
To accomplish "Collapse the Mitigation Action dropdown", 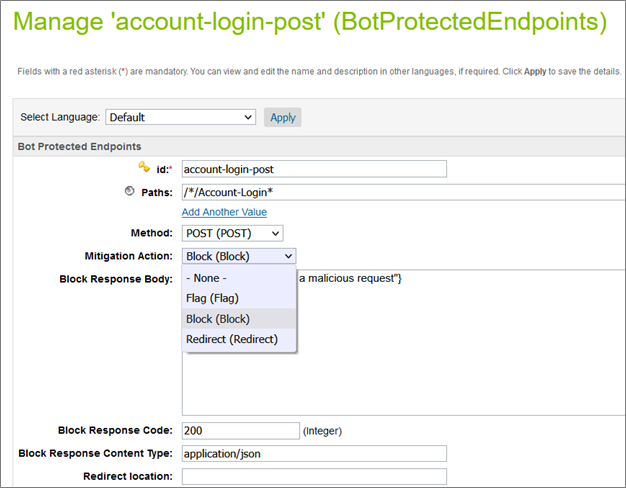I will coord(238,256).
